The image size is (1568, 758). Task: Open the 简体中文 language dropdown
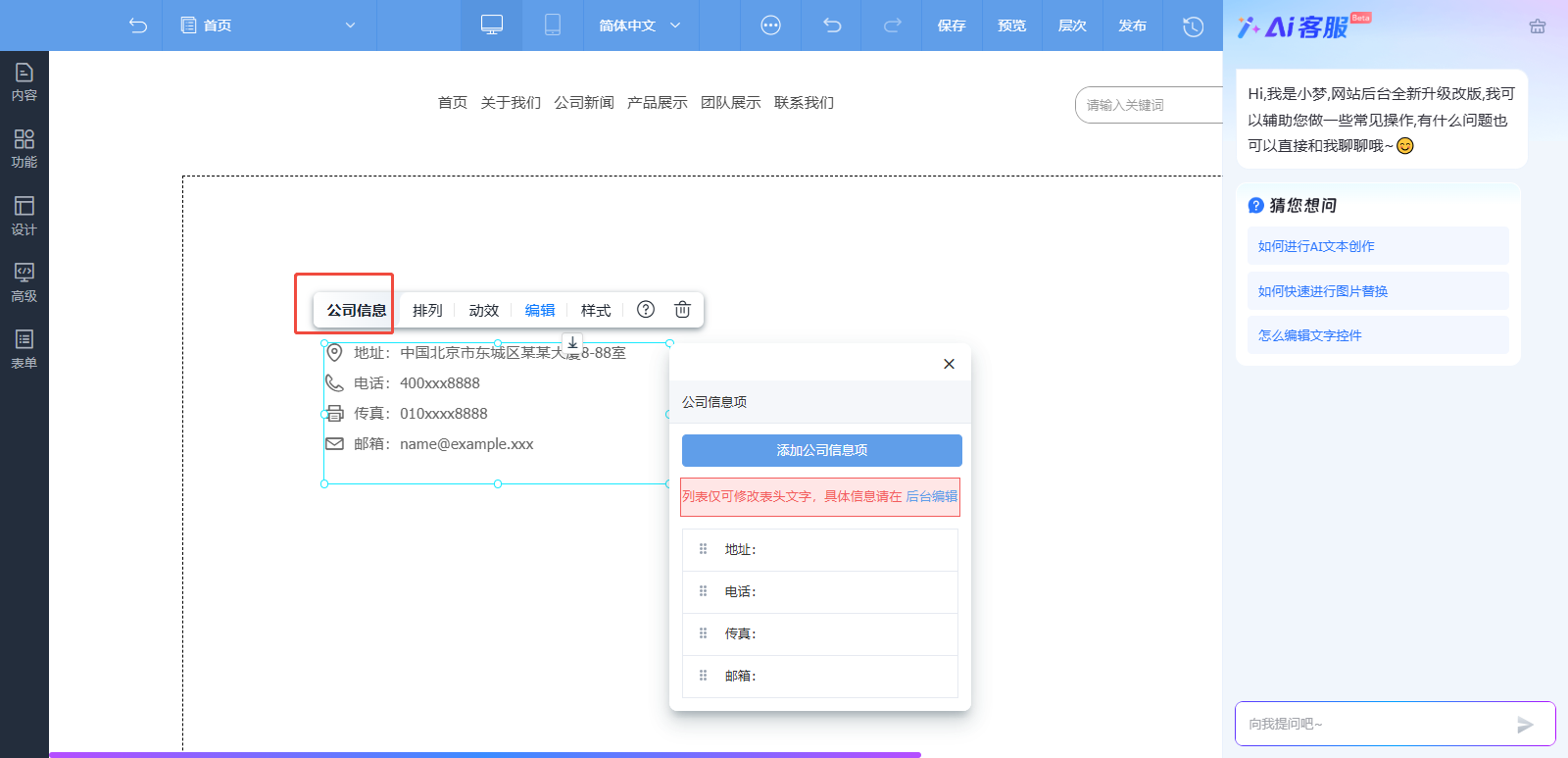coord(640,25)
